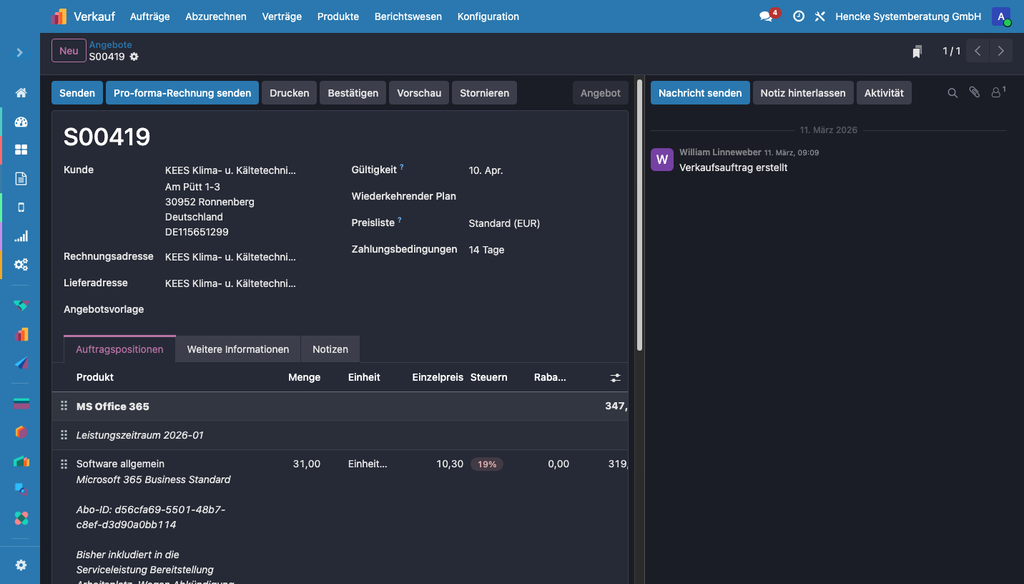
Task: Expand the left sidebar with the chevron
Action: point(20,52)
